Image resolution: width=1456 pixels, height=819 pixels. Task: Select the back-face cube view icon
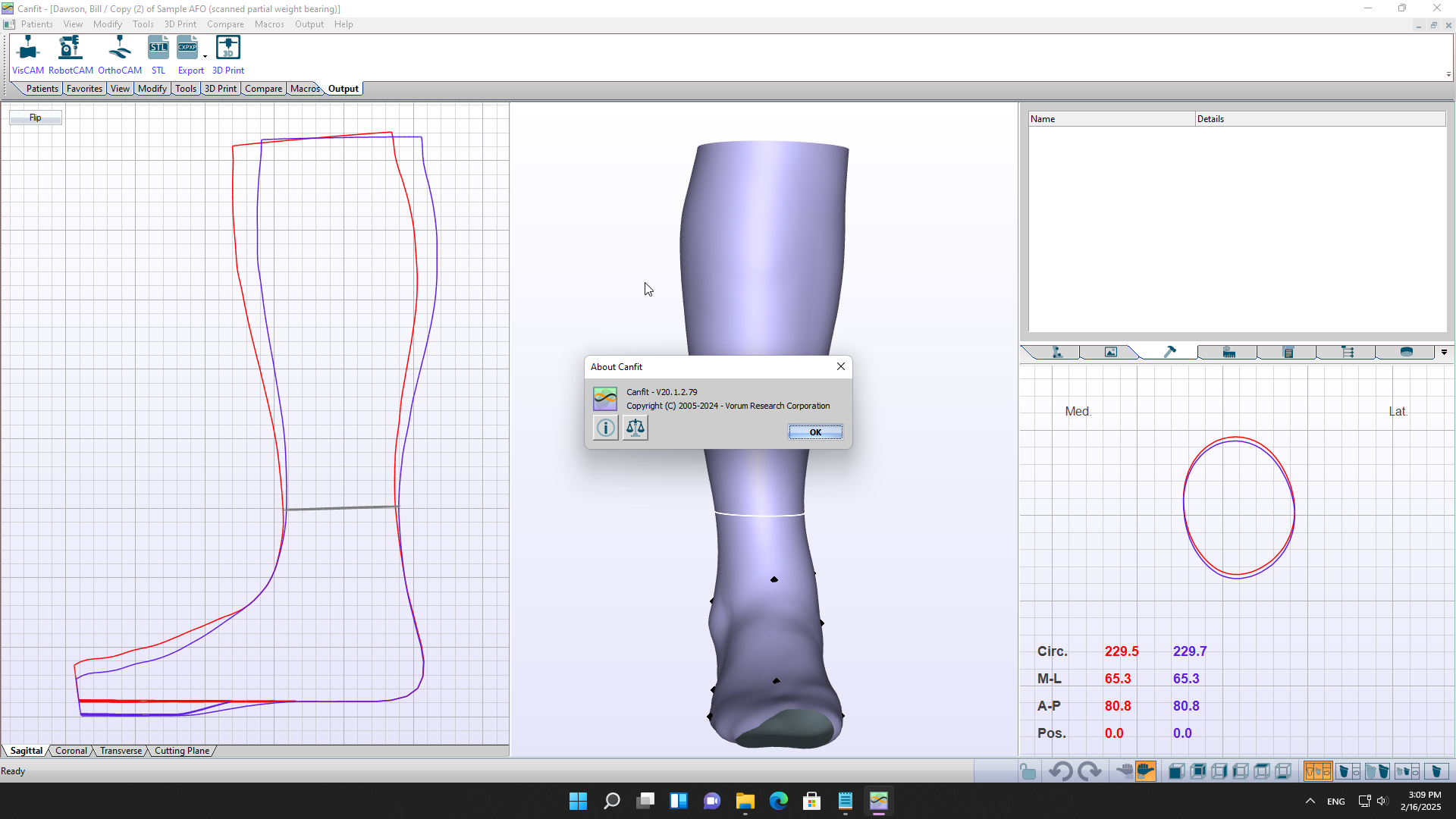click(x=1198, y=772)
